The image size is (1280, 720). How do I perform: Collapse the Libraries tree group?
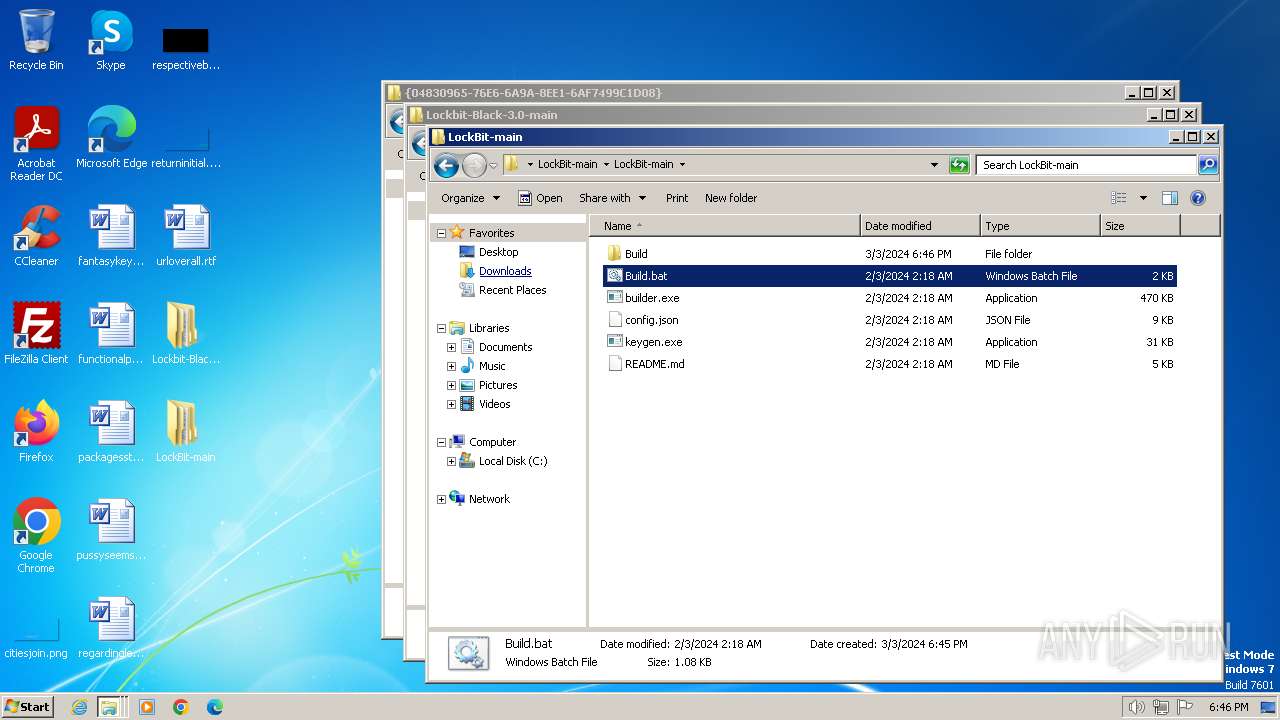[x=441, y=328]
